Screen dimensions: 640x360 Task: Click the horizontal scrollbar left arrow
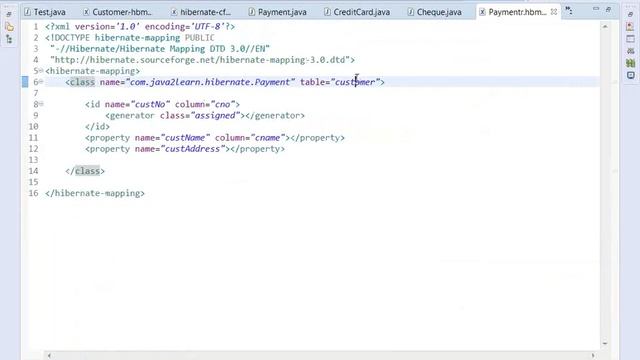pyautogui.click(x=49, y=356)
